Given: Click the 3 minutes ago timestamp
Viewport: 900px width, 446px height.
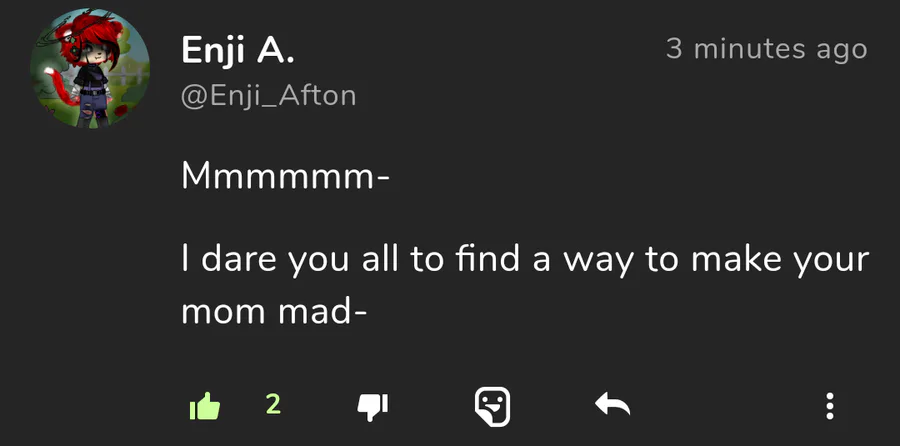Looking at the screenshot, I should click(767, 49).
